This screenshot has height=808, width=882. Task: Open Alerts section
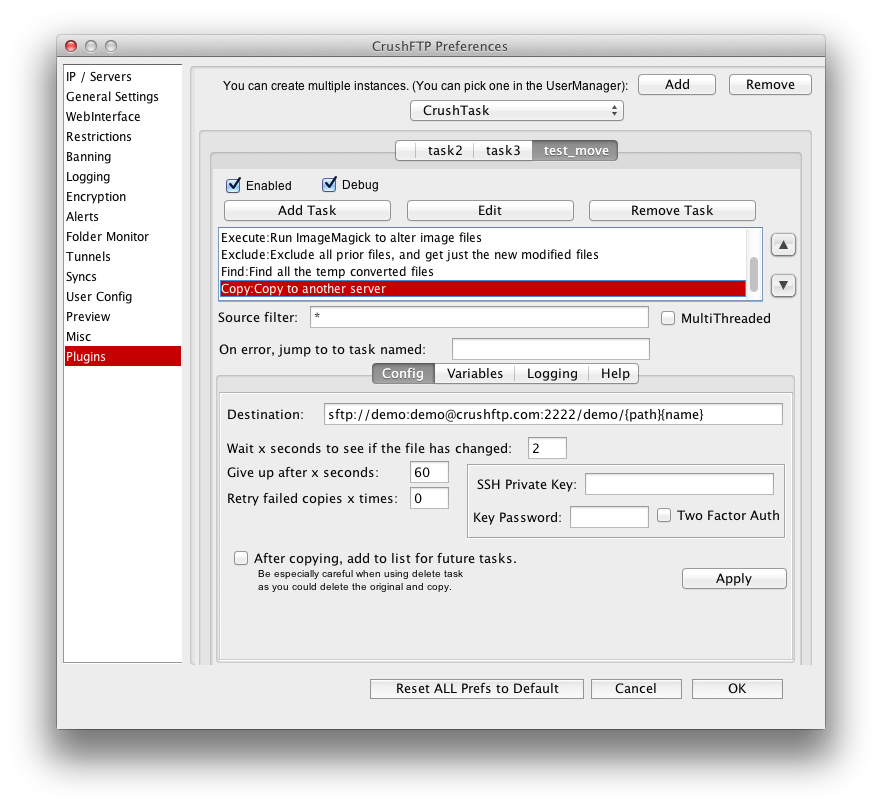pos(123,217)
